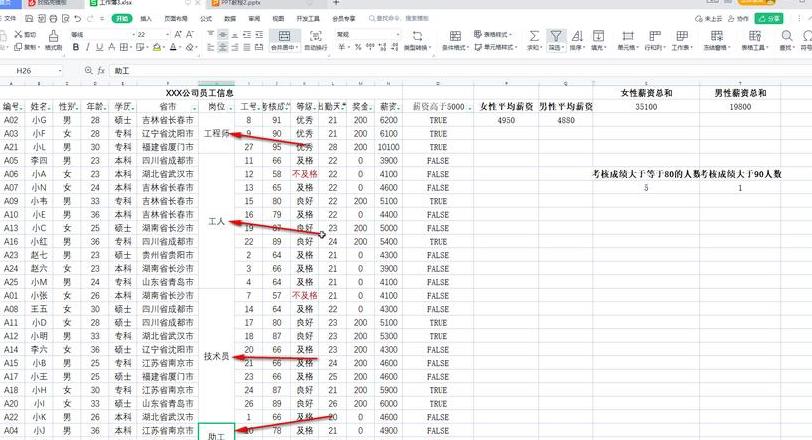This screenshot has height=440, width=812.
Task: Click the Table Tools (表格工具) icon
Action: point(755,36)
